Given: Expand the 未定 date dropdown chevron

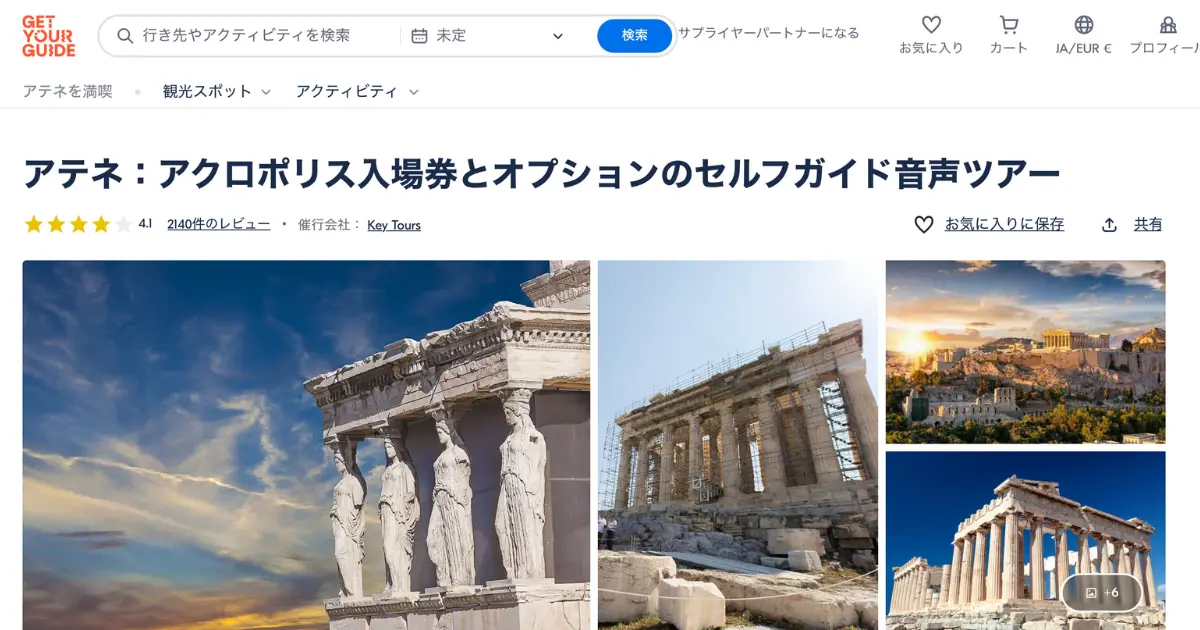Looking at the screenshot, I should tap(558, 36).
